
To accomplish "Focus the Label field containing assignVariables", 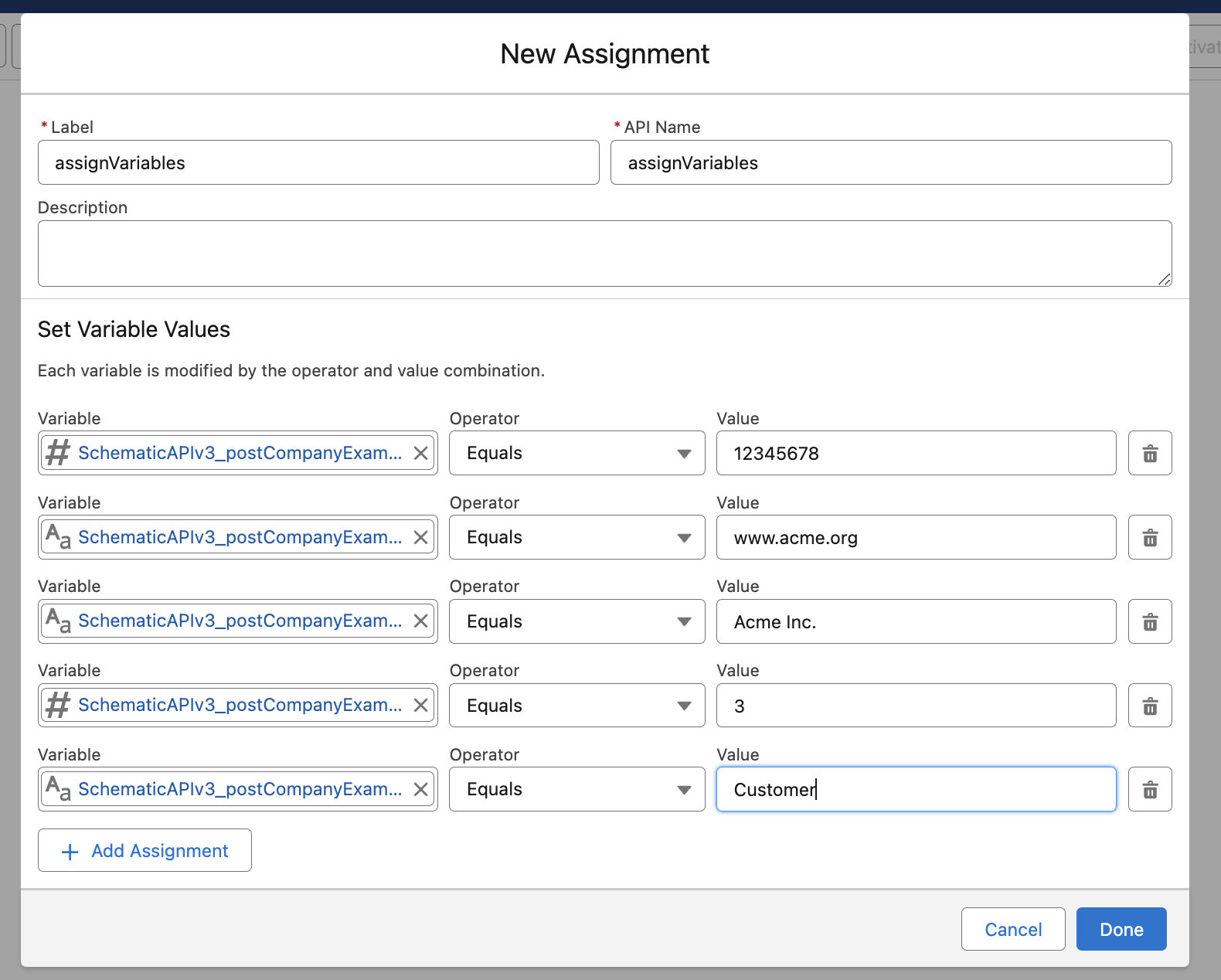I will [x=318, y=162].
